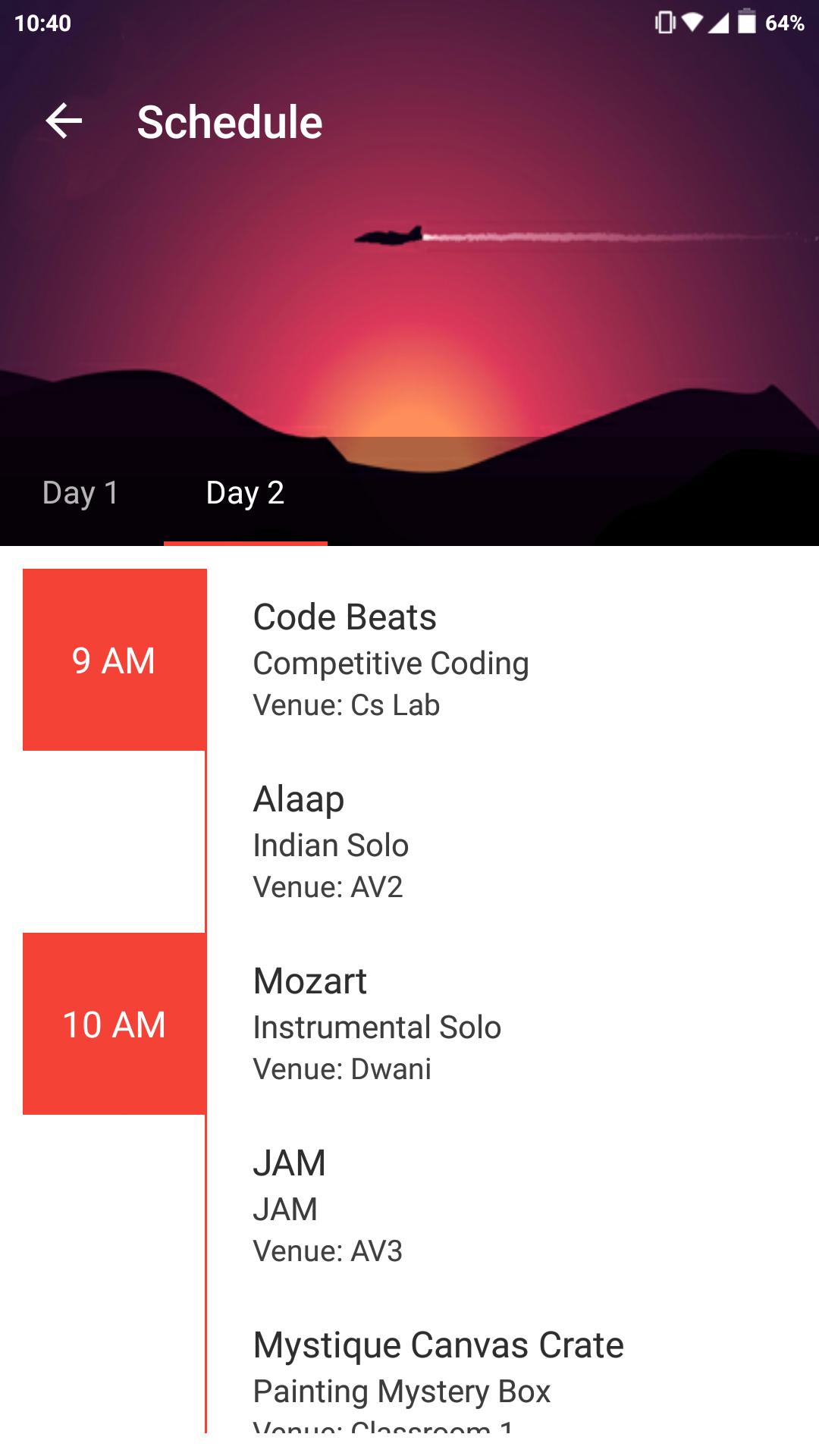Switch to the Day 1 tab
This screenshot has height=1456, width=819.
[x=80, y=493]
